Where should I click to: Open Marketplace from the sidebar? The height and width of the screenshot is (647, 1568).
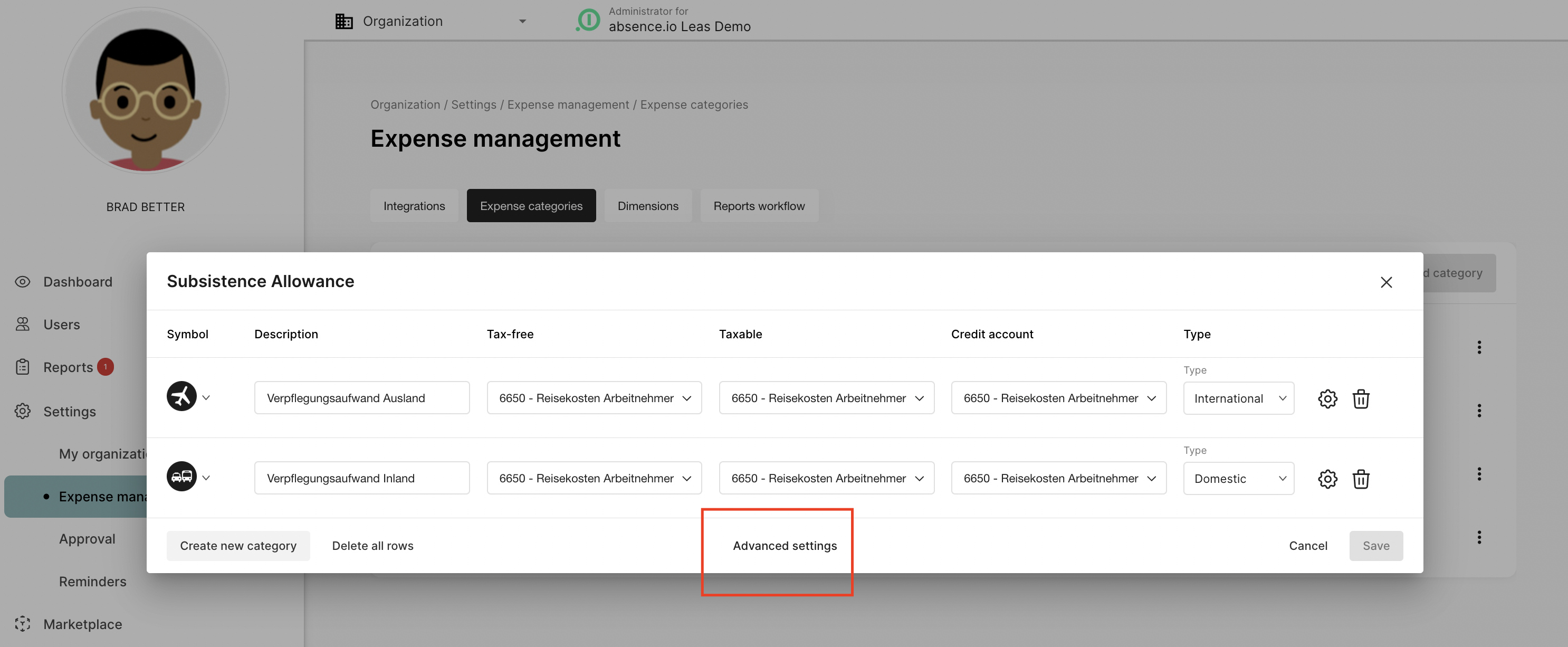[x=82, y=624]
